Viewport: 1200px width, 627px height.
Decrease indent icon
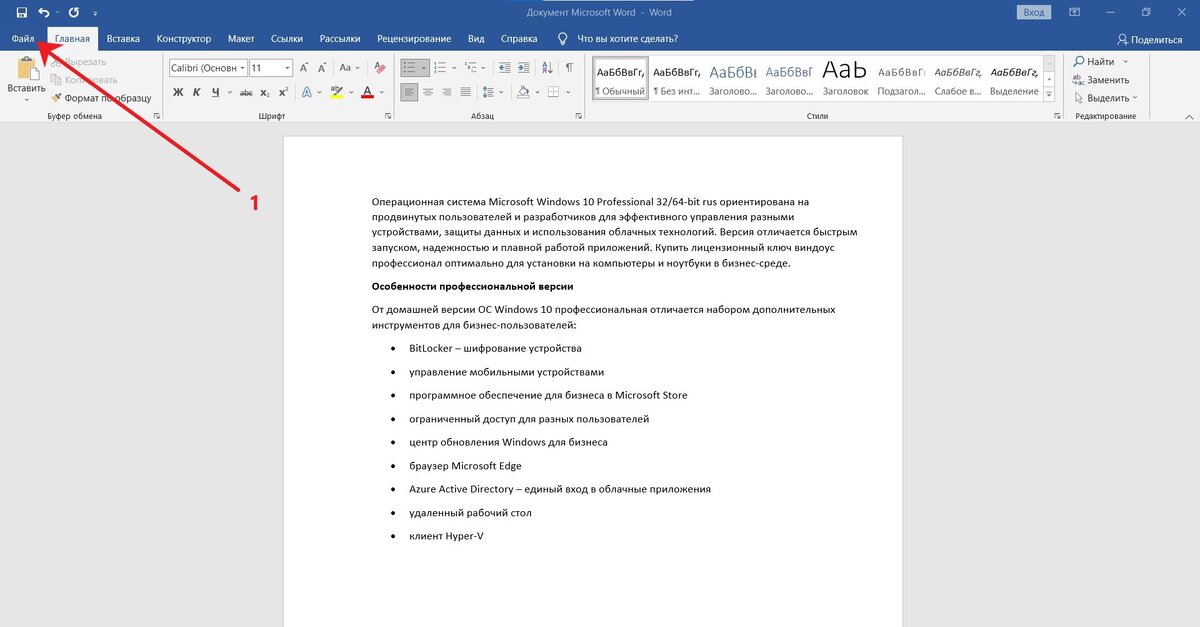coord(505,68)
